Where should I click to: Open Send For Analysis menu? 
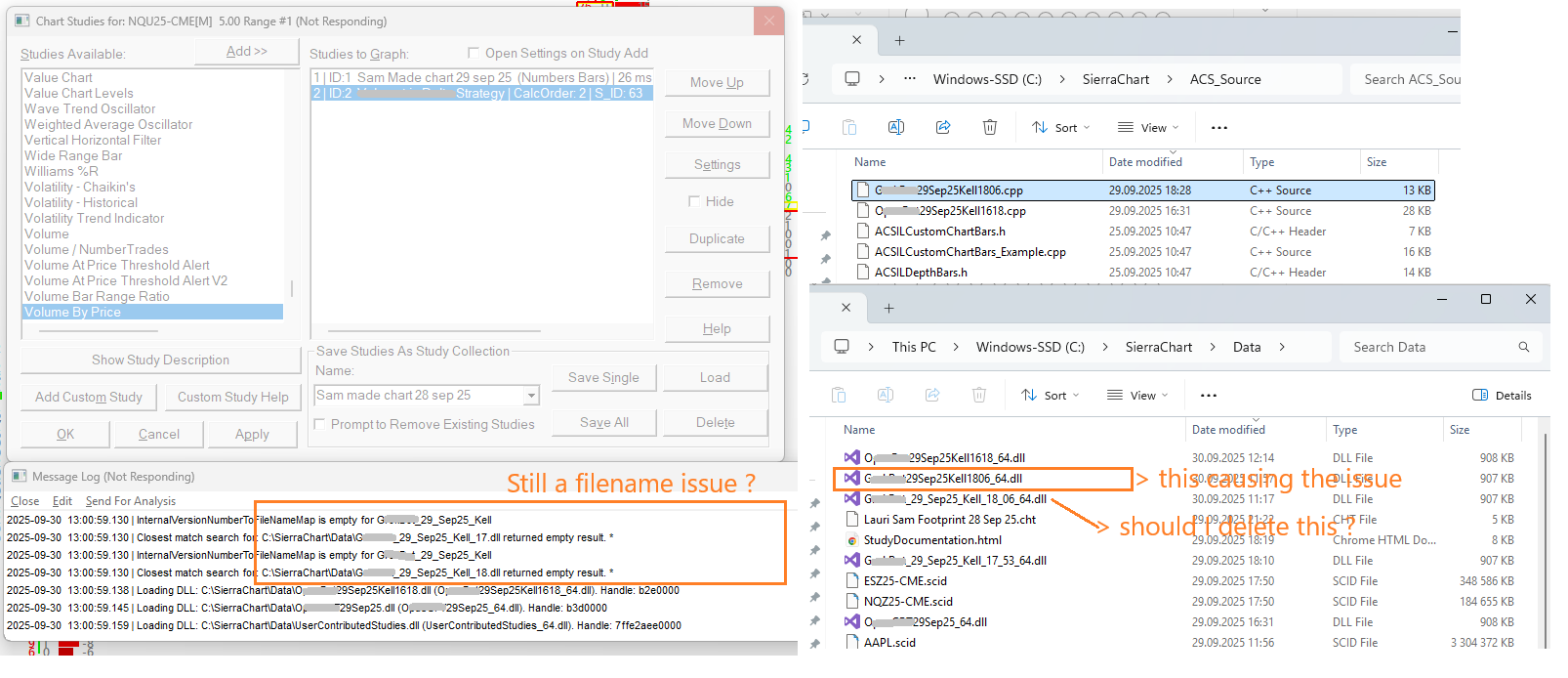pyautogui.click(x=131, y=500)
